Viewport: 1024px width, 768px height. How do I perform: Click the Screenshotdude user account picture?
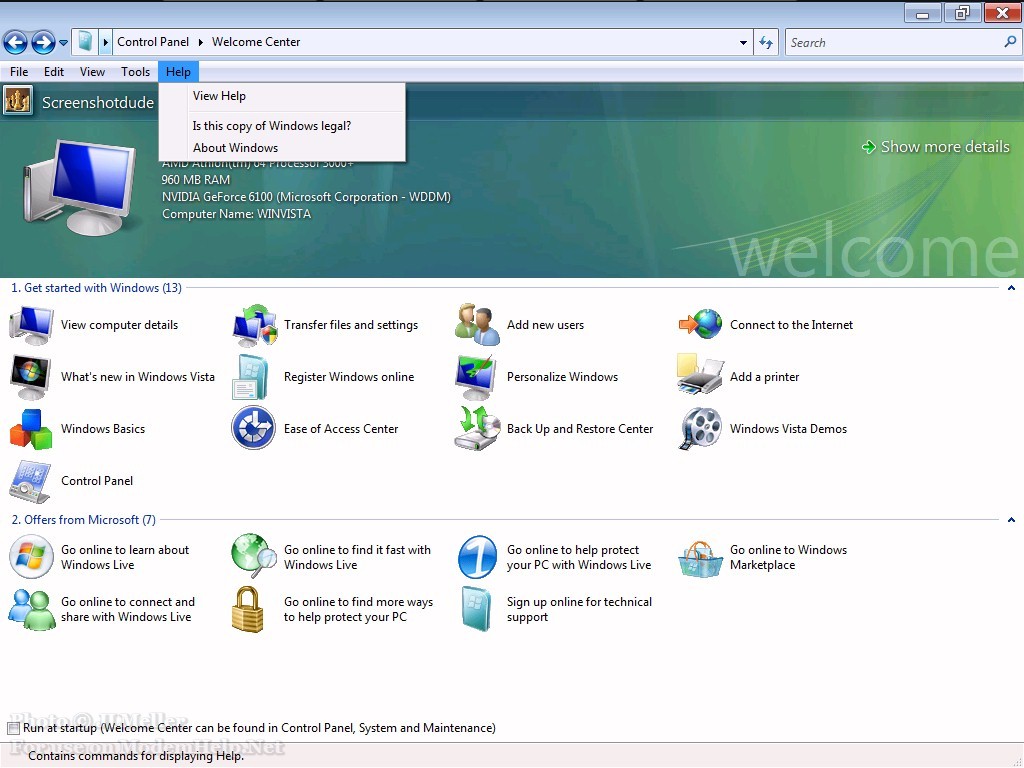pos(18,101)
